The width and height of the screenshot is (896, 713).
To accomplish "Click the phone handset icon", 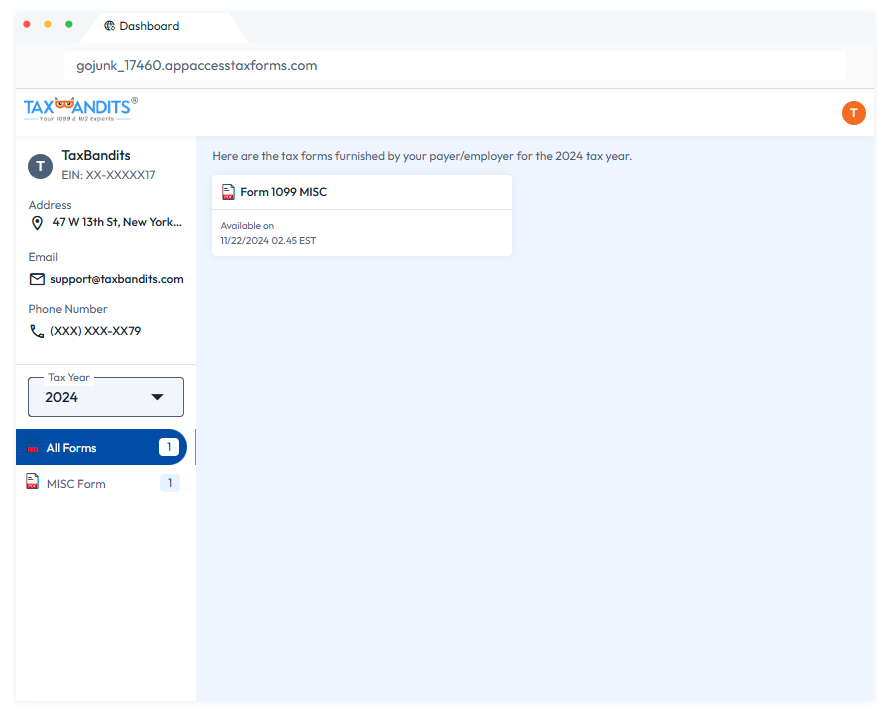I will (x=38, y=331).
